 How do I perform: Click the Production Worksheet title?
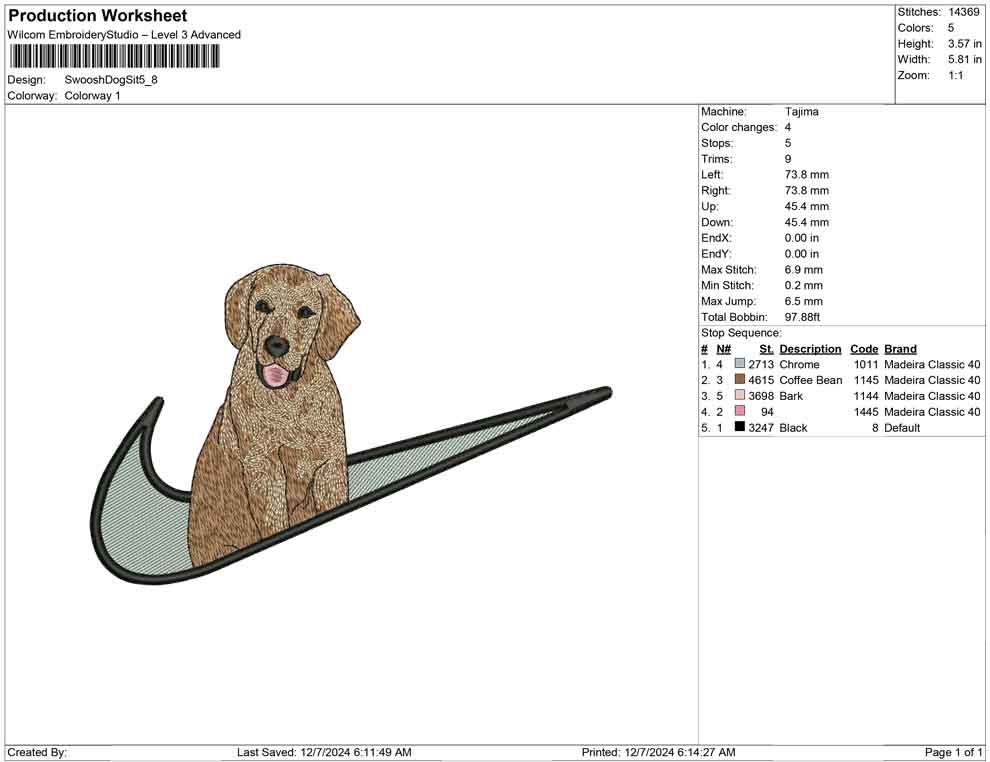point(97,16)
